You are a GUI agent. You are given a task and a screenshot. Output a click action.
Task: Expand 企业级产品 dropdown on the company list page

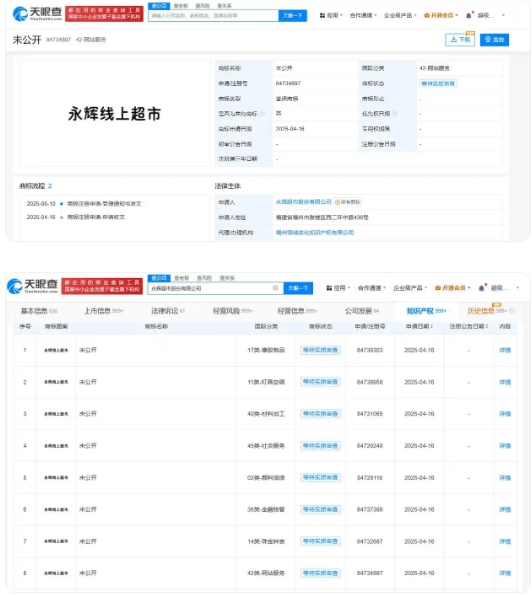pos(410,288)
